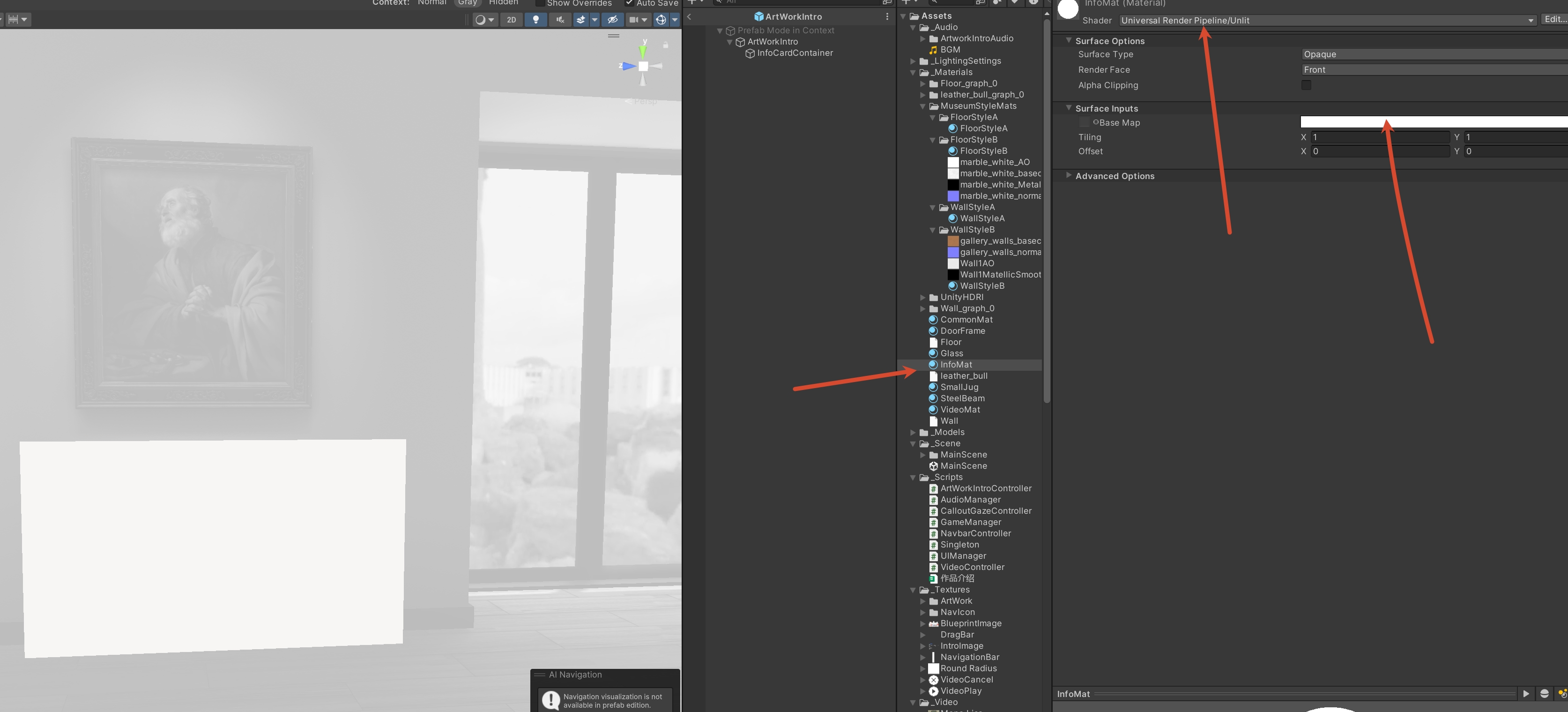Click the shader Edit button

(1554, 20)
